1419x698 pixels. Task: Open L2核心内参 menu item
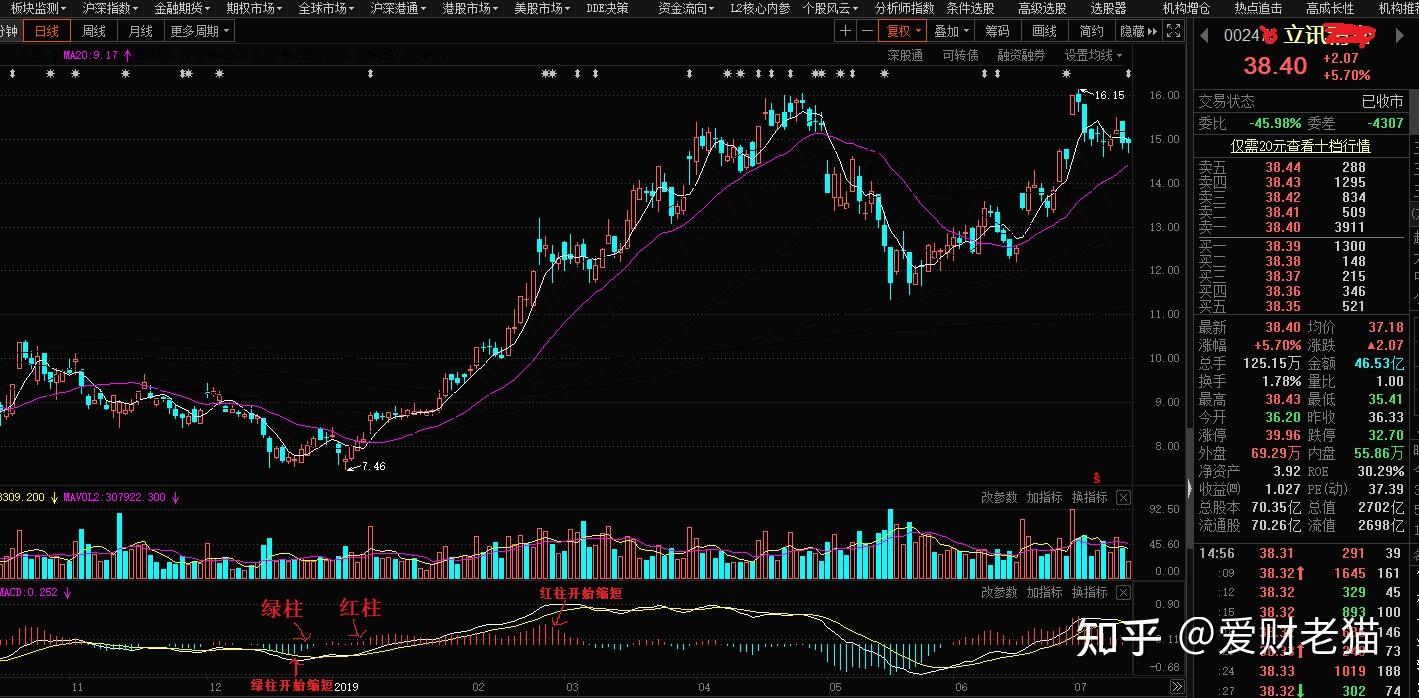(760, 8)
